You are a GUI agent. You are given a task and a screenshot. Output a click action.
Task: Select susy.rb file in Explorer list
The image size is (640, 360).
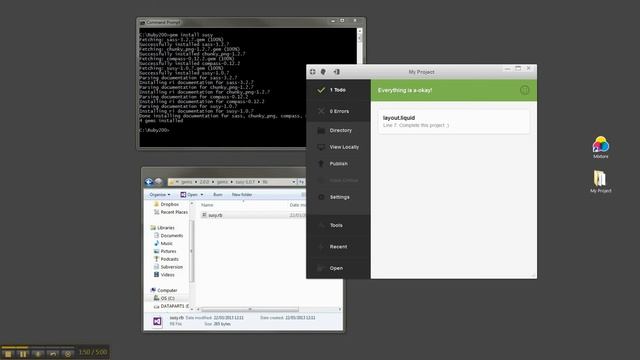point(212,215)
